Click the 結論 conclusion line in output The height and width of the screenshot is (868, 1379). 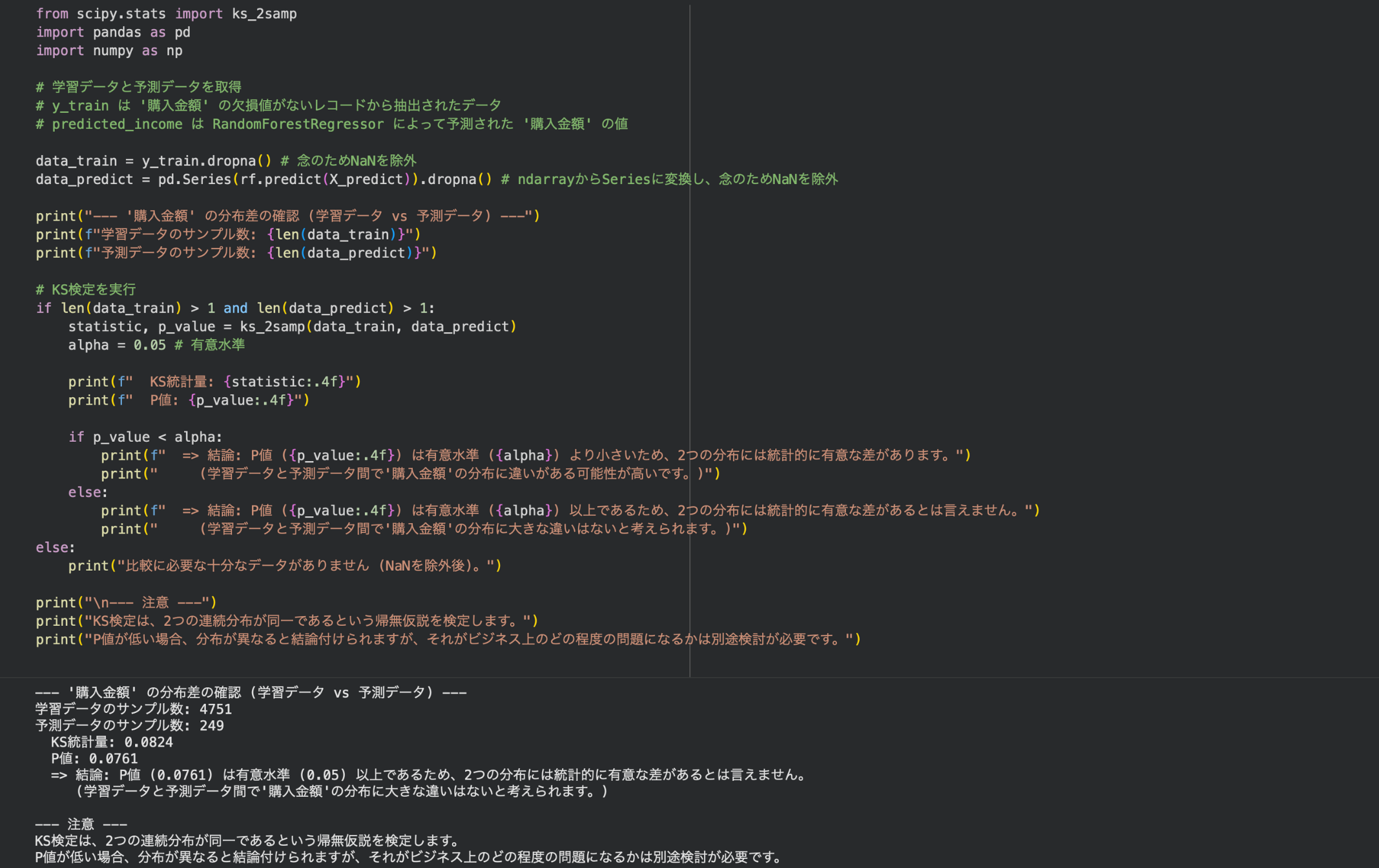[420, 775]
